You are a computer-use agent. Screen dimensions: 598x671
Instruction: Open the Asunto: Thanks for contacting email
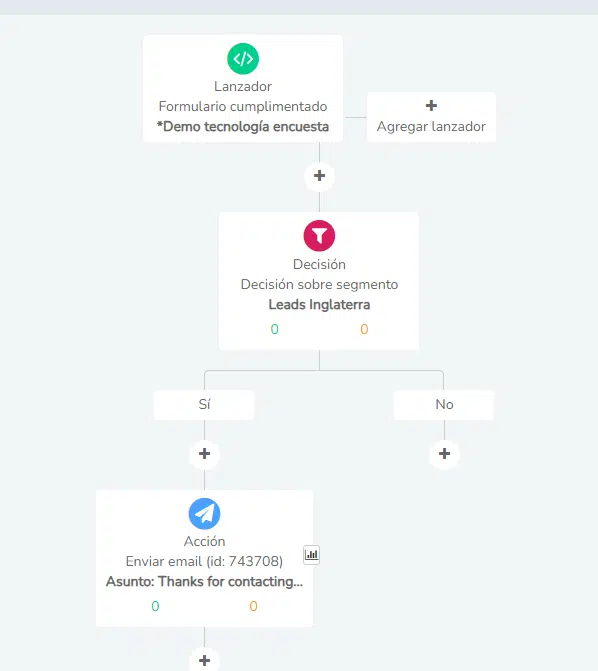(x=205, y=582)
